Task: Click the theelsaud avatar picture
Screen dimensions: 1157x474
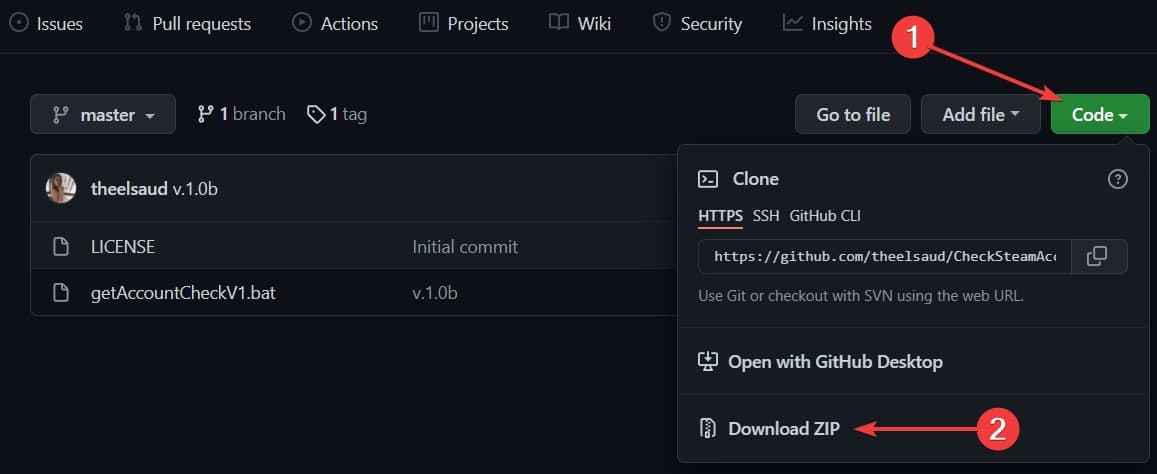Action: pos(61,188)
